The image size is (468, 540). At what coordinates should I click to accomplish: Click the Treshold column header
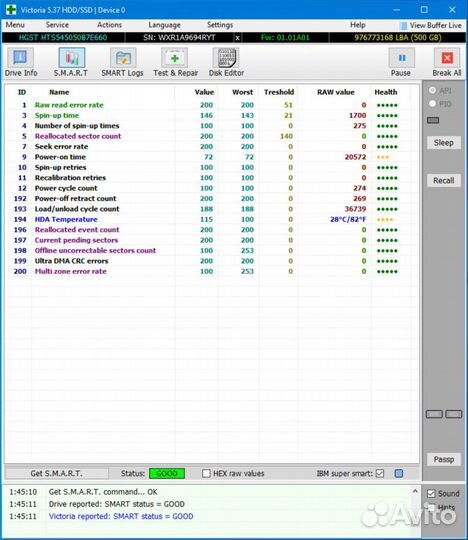tap(279, 92)
